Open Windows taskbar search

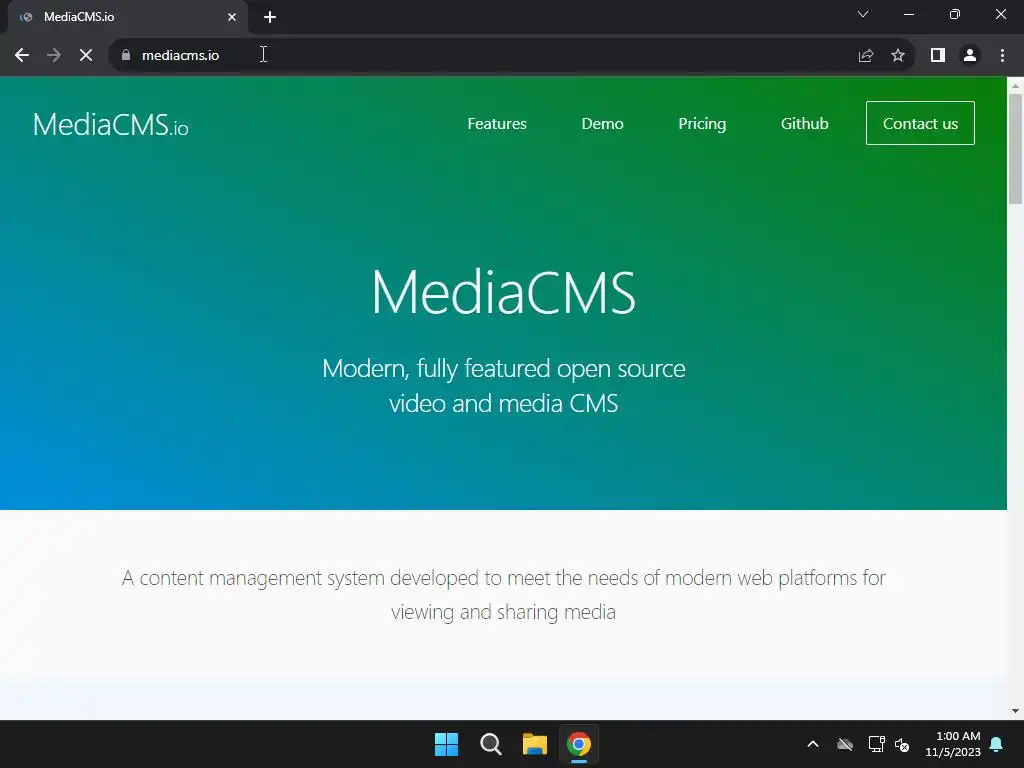click(x=490, y=744)
